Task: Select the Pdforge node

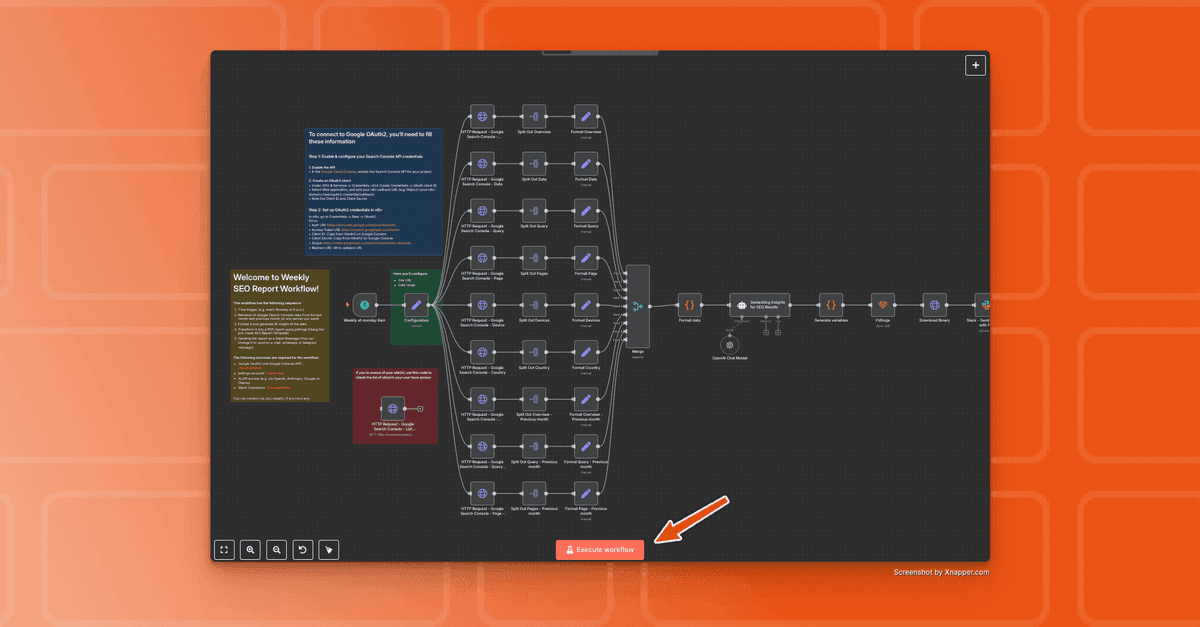Action: (881, 305)
